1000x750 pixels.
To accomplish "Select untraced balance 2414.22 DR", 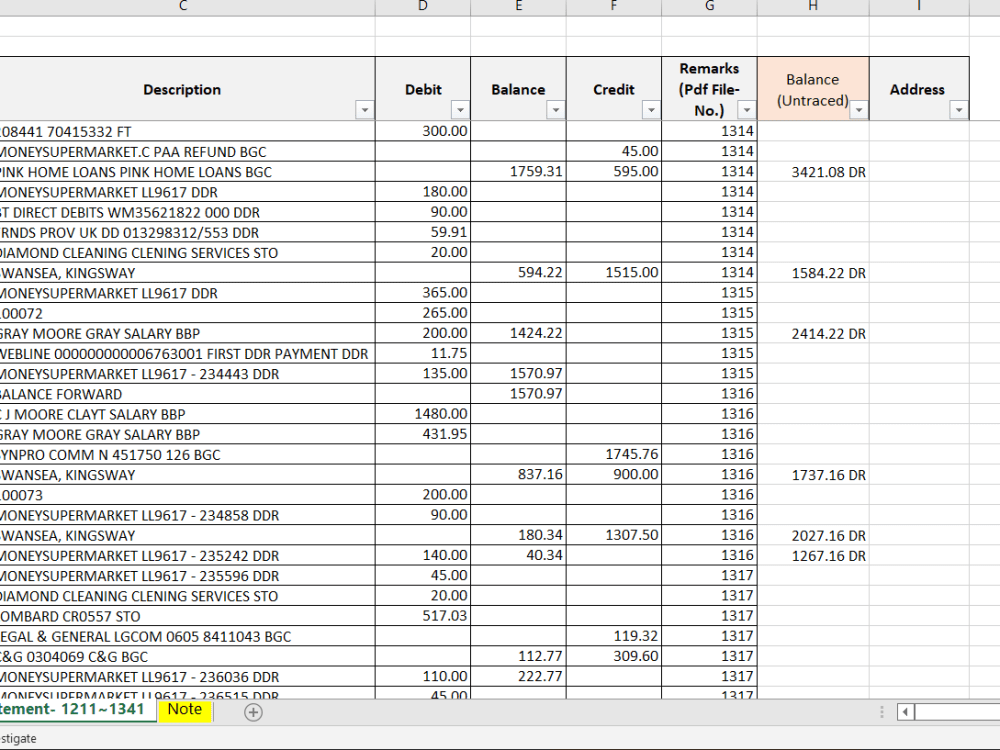I will [x=813, y=334].
